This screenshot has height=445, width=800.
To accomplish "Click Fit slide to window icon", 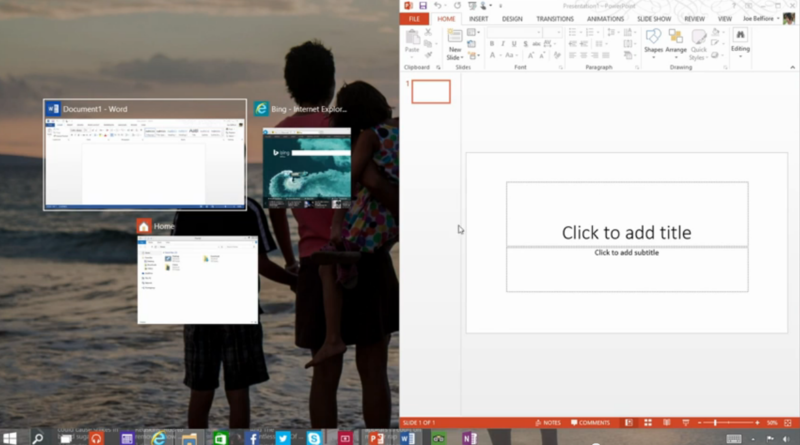I will click(x=788, y=423).
